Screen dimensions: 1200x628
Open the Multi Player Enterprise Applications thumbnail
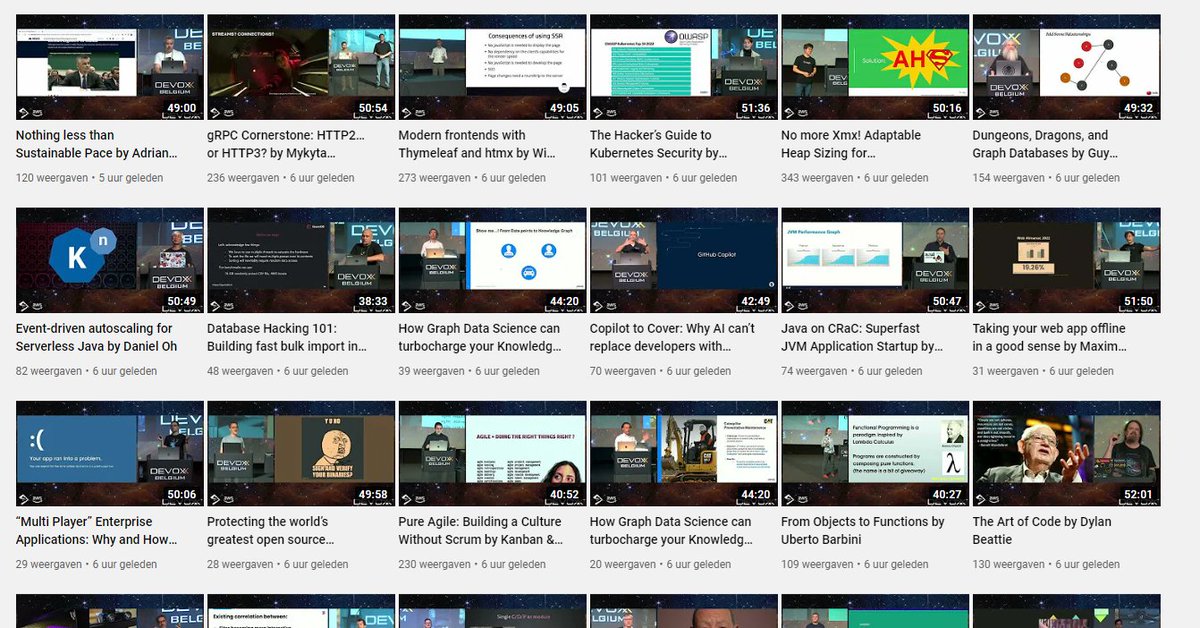pos(109,454)
